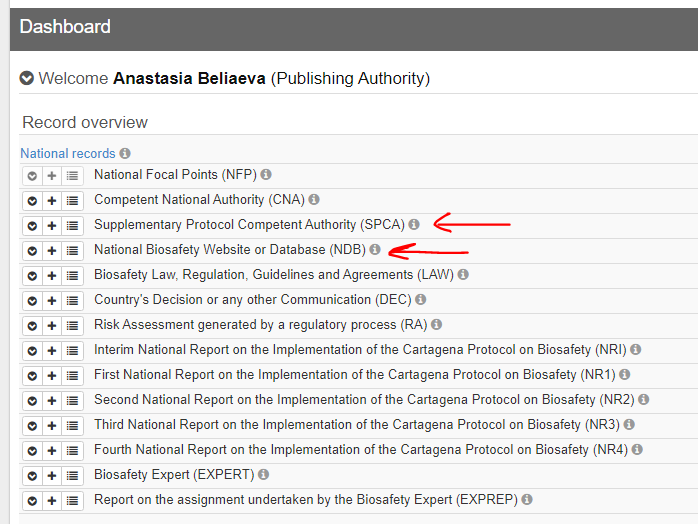
Task: Add a Fourth National Report record
Action: (x=52, y=450)
